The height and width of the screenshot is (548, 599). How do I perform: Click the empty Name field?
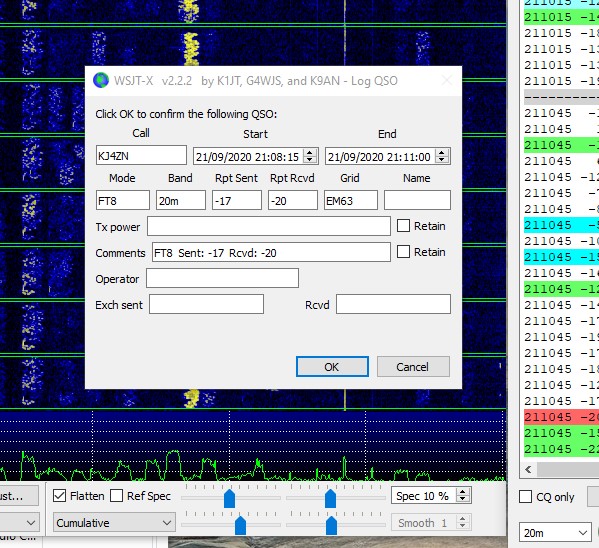(x=417, y=200)
